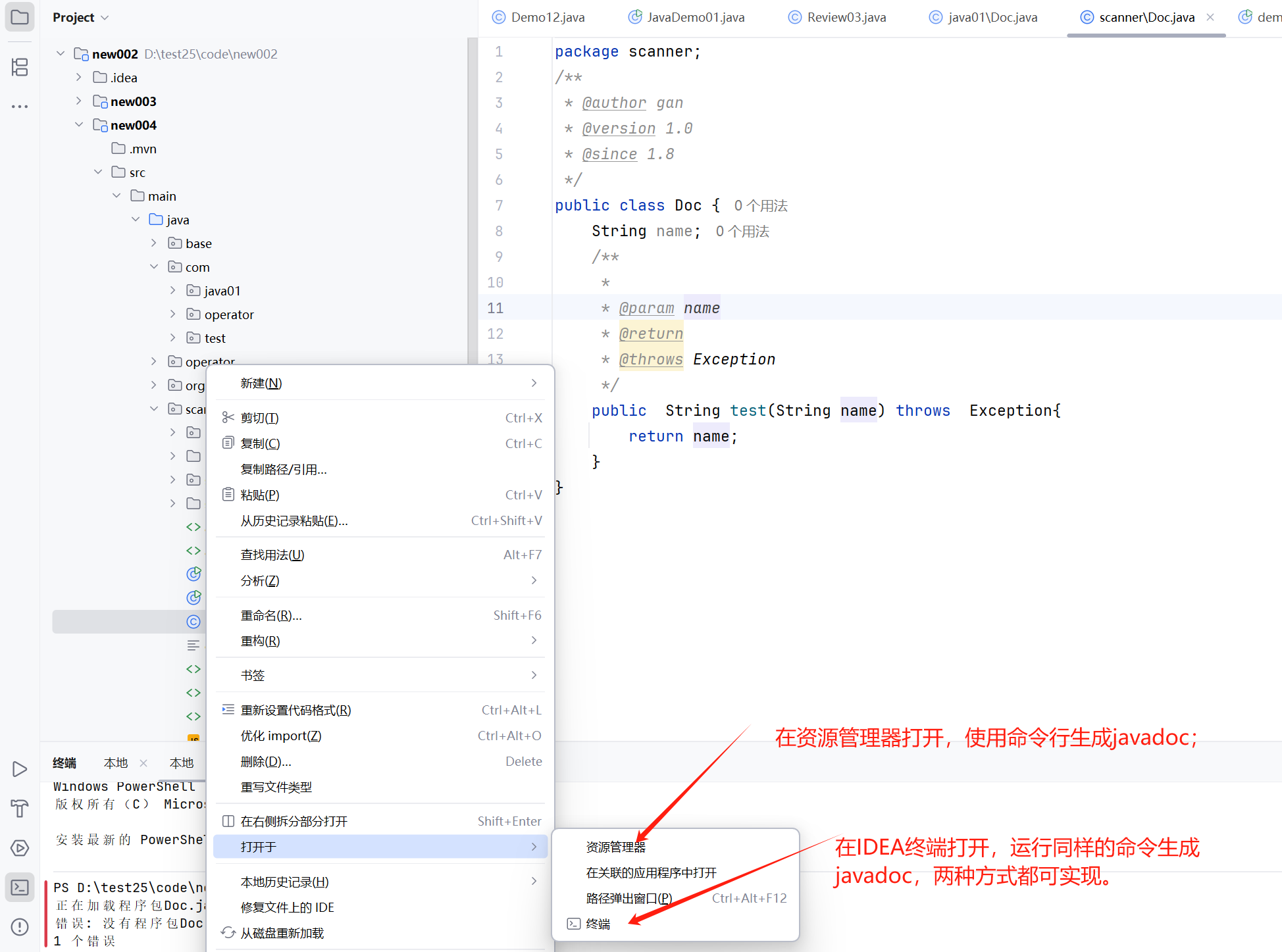
Task: Expand the new003 module folder
Action: pos(79,101)
